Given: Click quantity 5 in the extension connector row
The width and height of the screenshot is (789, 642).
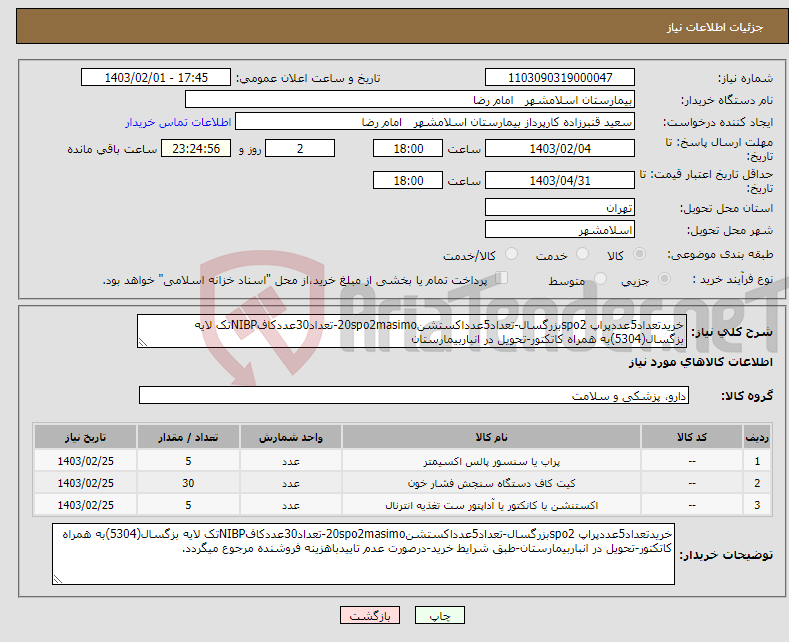Looking at the screenshot, I should 188,505.
